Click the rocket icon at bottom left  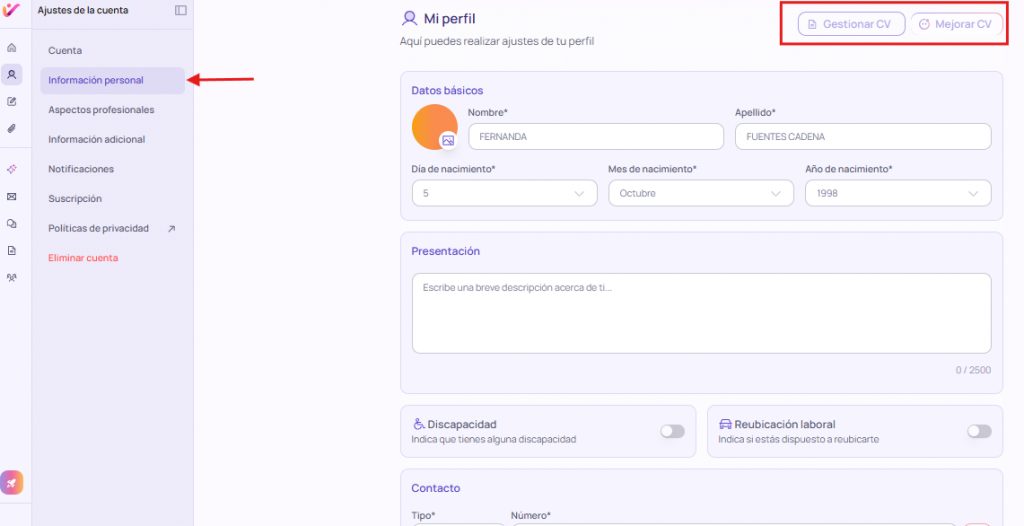12,482
